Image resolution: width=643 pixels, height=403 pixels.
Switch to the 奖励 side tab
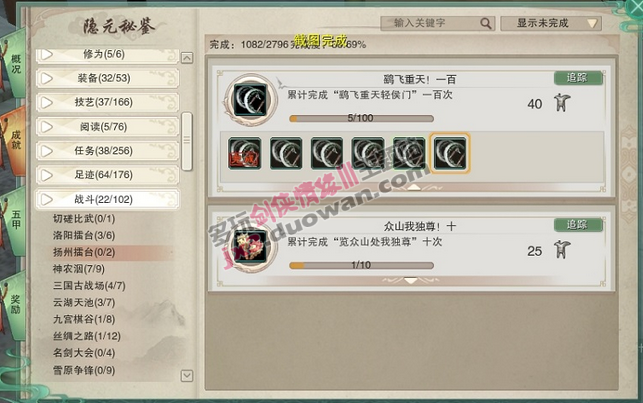tap(15, 305)
